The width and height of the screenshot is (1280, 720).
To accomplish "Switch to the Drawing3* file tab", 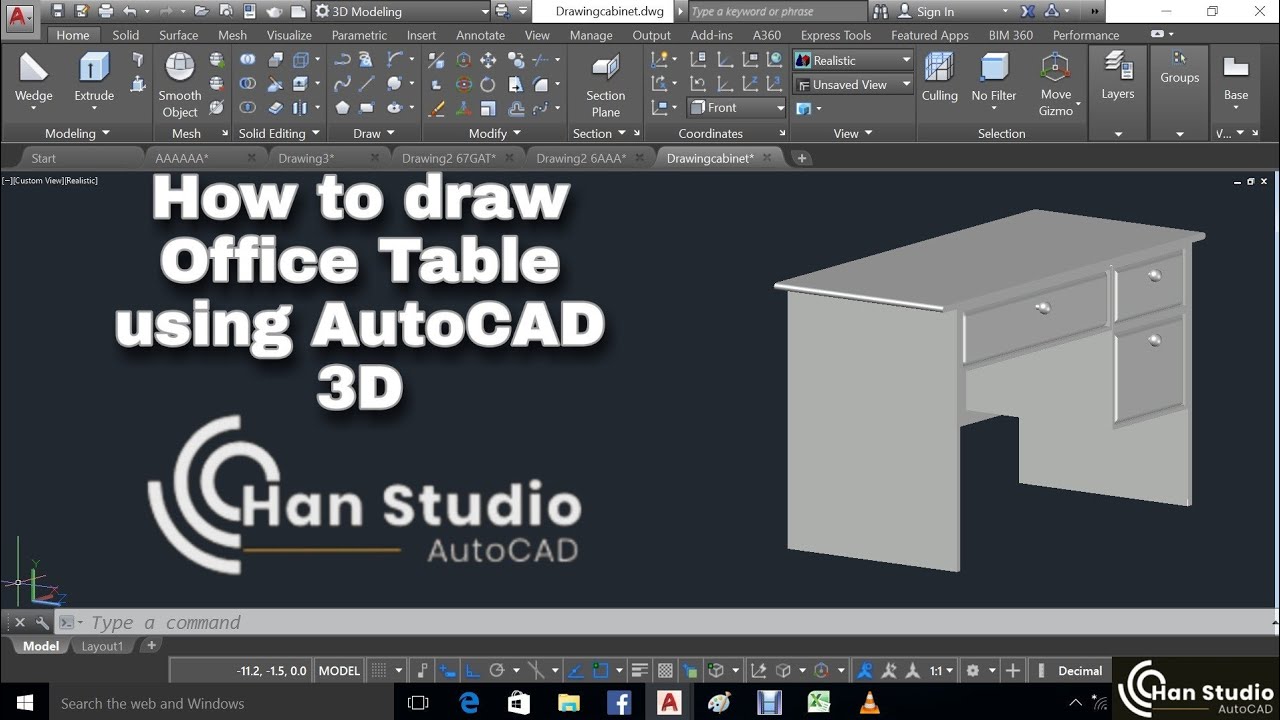I will [306, 158].
